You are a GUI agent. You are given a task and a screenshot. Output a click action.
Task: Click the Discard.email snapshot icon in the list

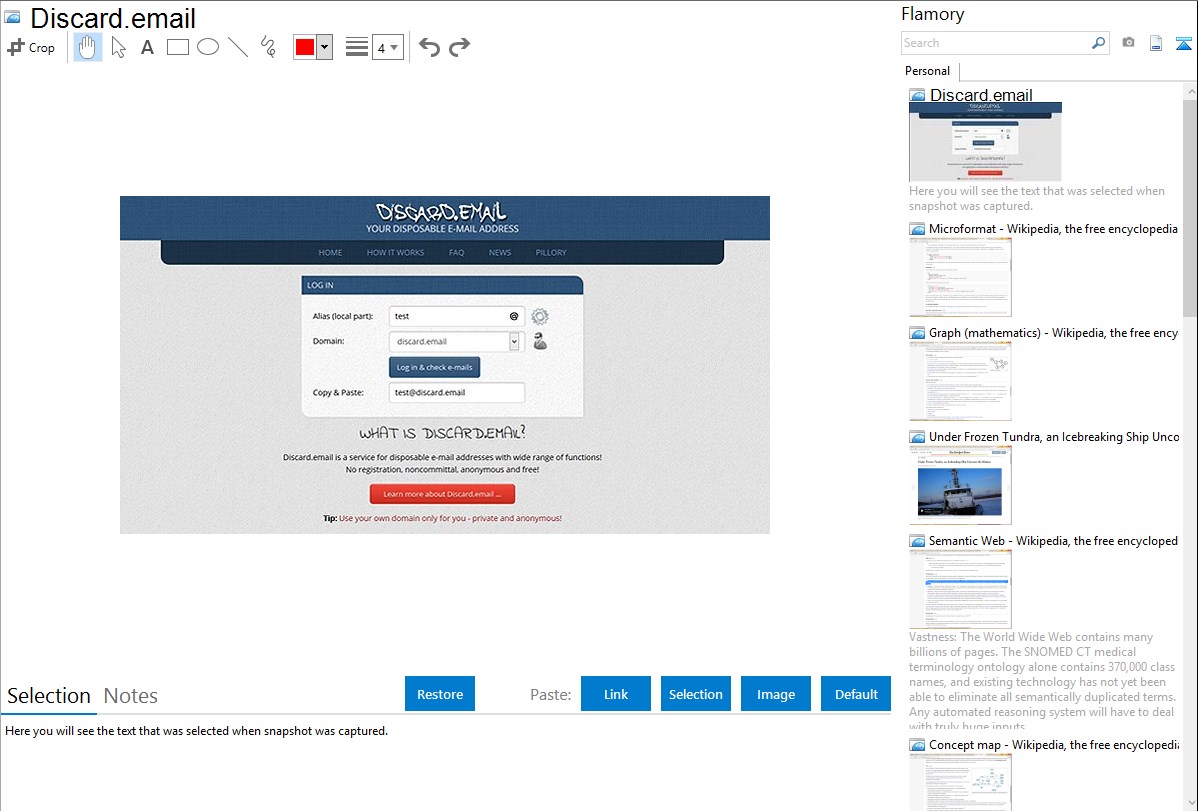tap(917, 95)
